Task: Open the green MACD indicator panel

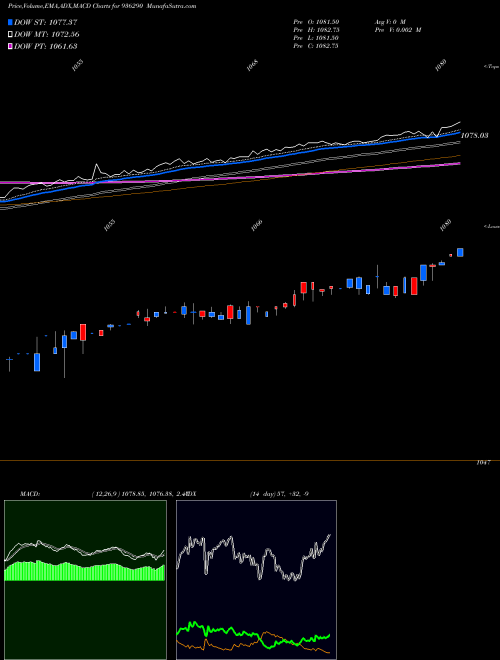Action: [85, 580]
